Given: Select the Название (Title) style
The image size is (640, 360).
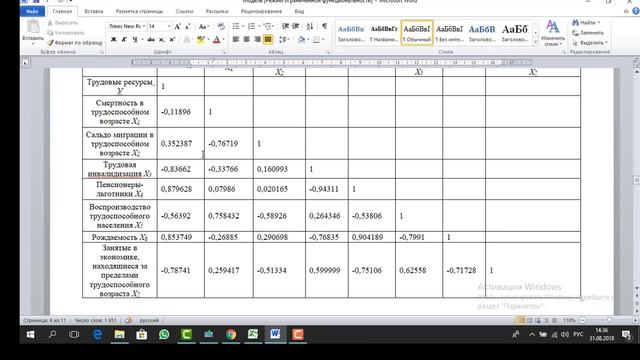Looking at the screenshot, I should [384, 33].
